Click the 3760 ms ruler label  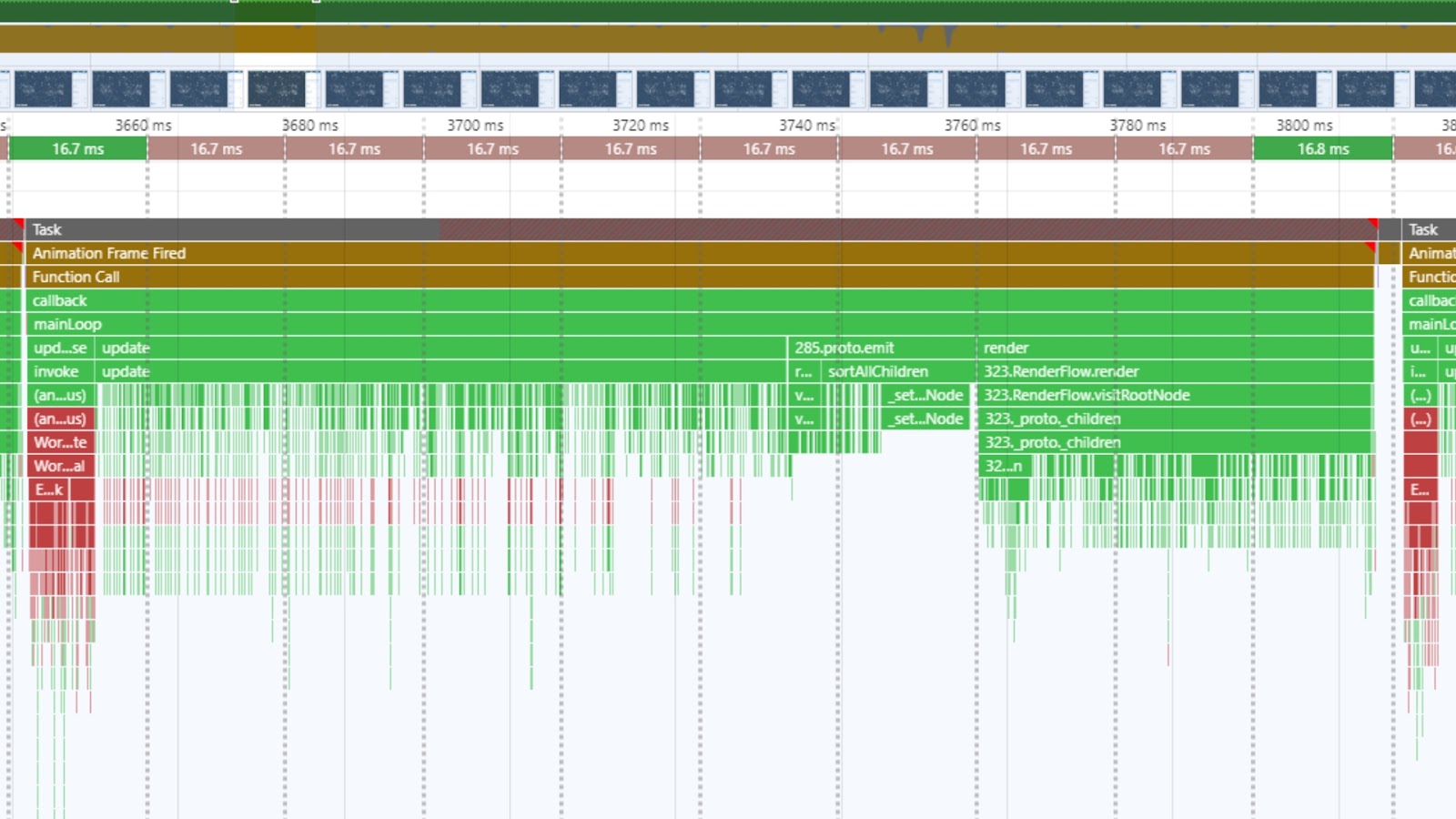[x=973, y=126]
